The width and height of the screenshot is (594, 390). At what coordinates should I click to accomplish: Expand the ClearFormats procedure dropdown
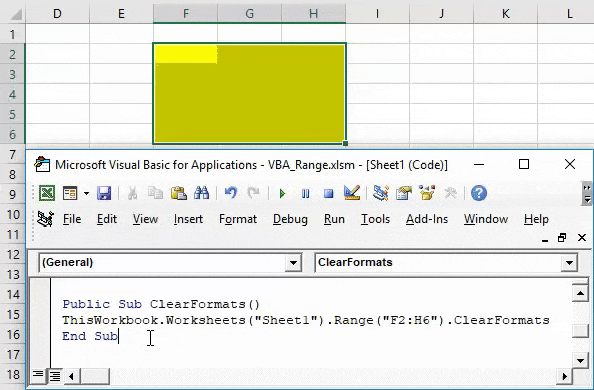[569, 263]
